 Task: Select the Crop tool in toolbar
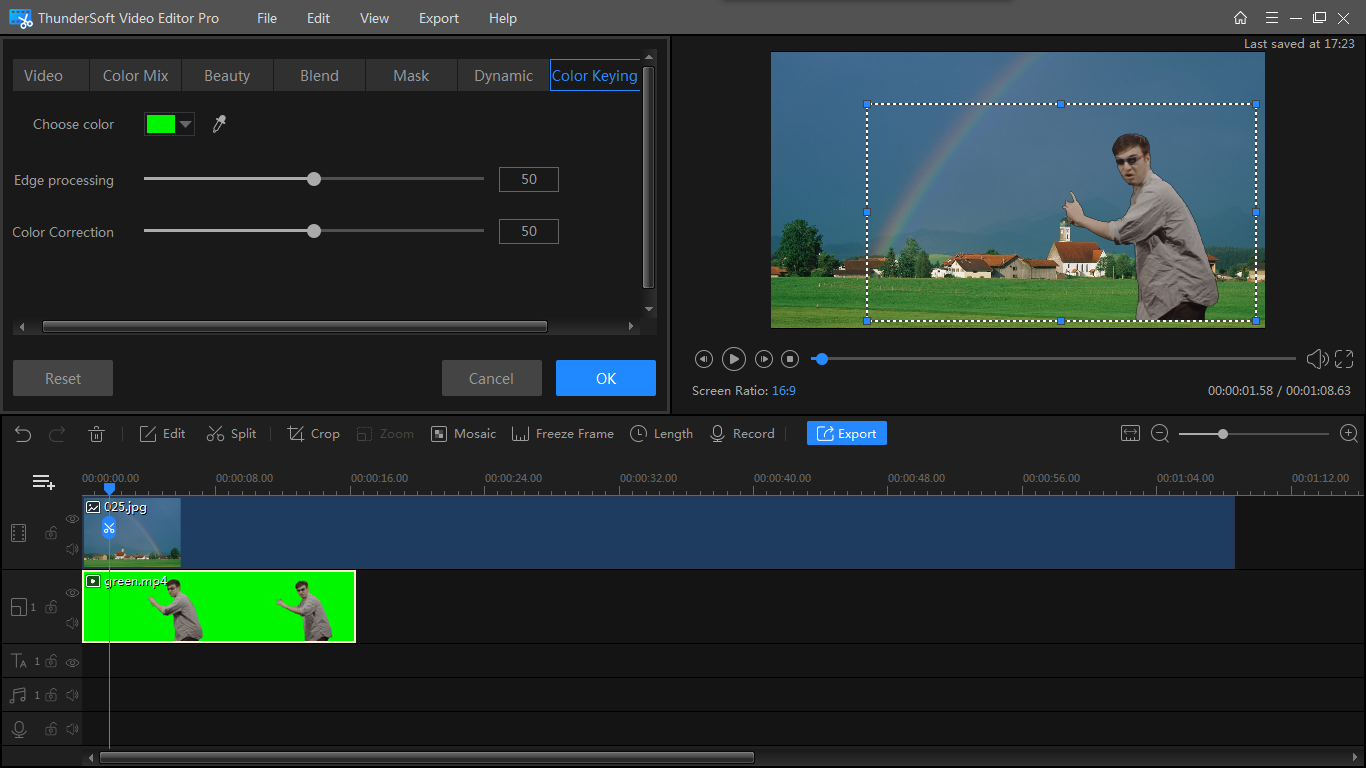pos(313,434)
